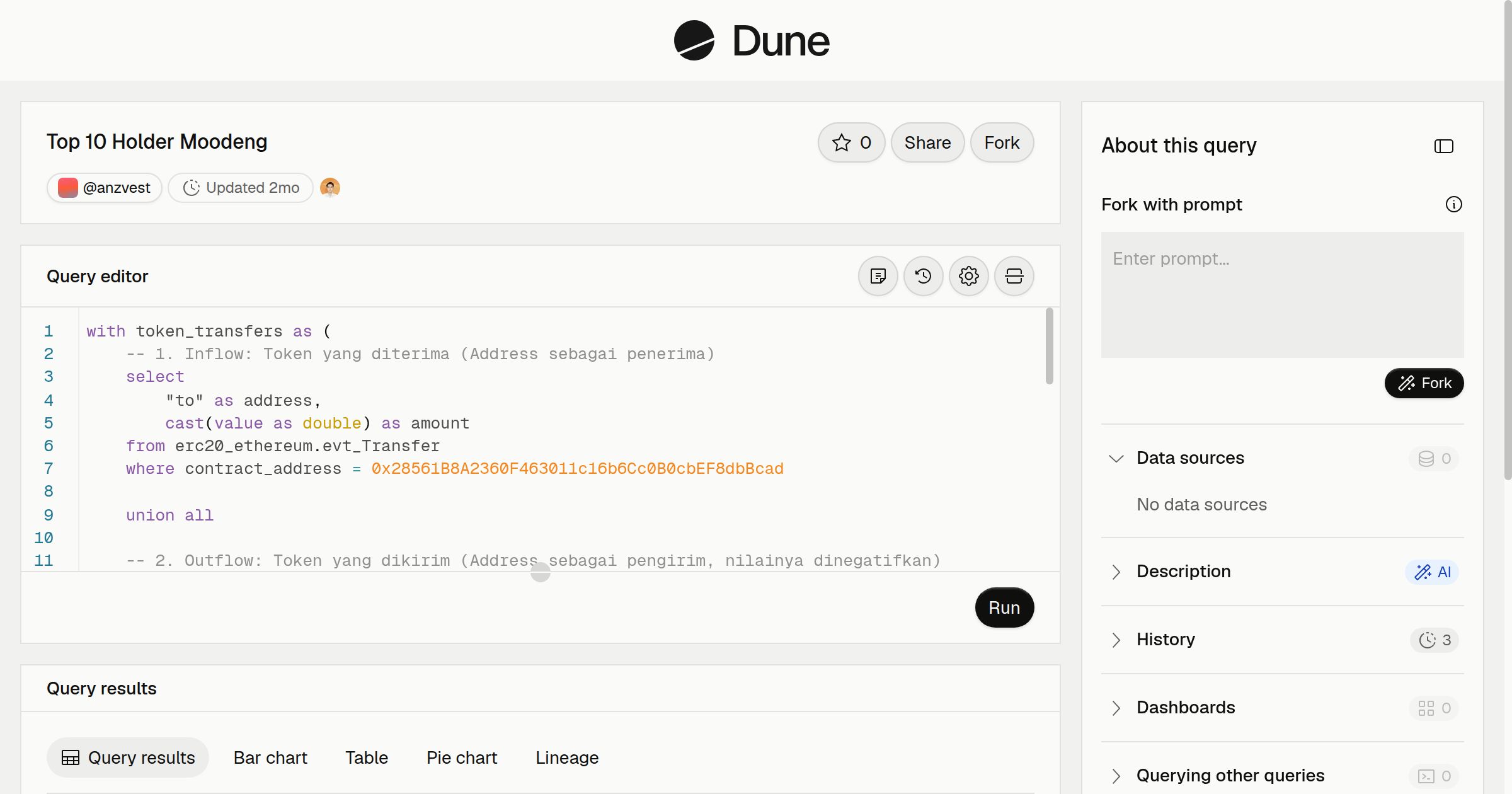Click the History count badge showing 3
Screen dimensions: 1512x794
(1435, 640)
